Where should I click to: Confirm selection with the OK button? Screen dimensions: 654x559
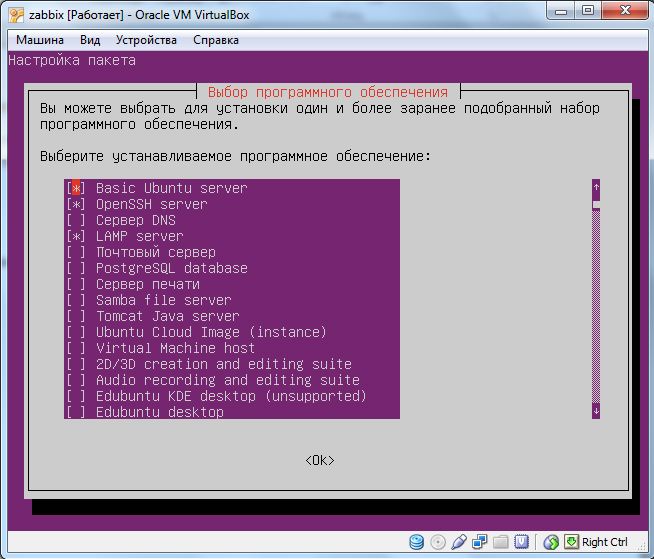pos(320,460)
